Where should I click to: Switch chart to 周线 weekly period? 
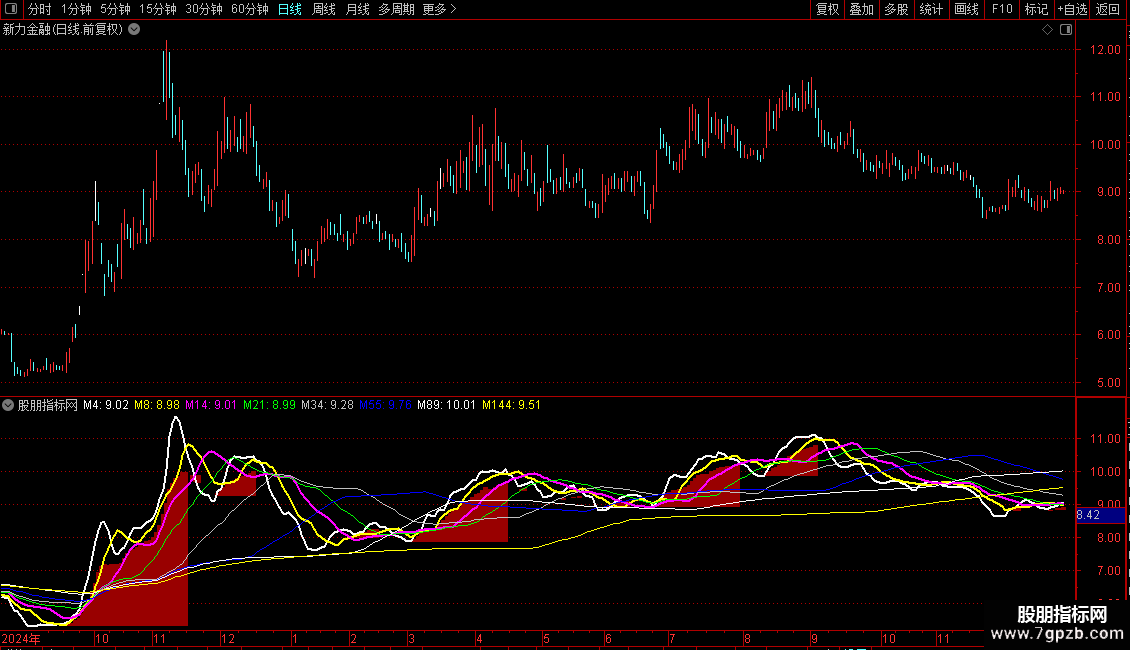point(324,9)
